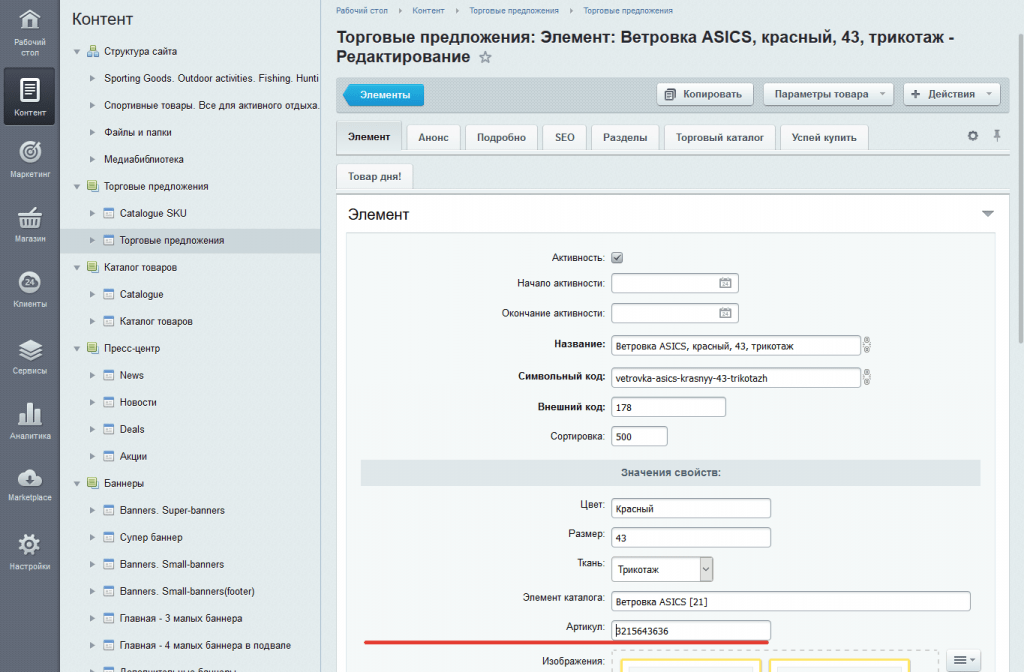Viewport: 1024px width, 672px height.
Task: Focus the Цвет input field
Action: [x=691, y=508]
